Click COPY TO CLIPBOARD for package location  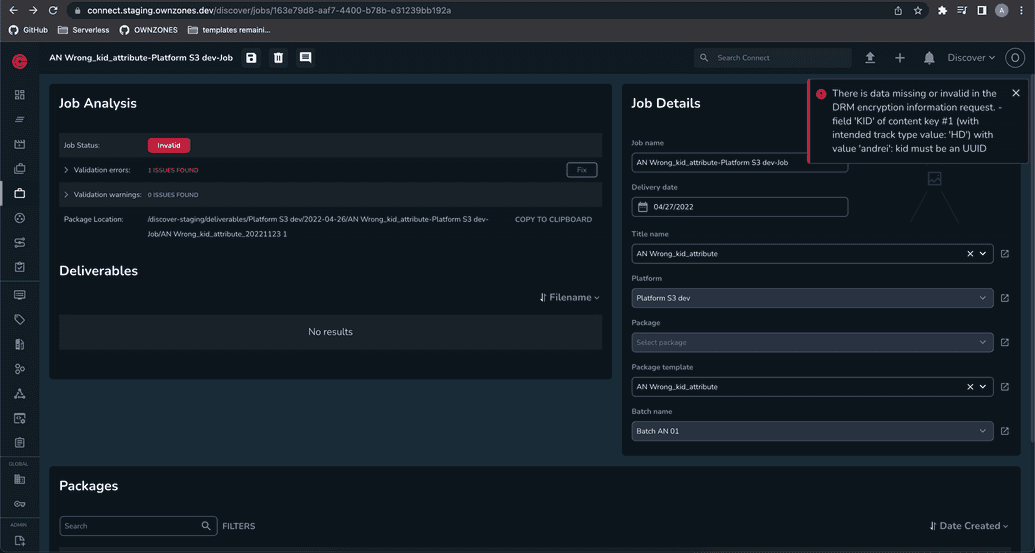point(553,219)
